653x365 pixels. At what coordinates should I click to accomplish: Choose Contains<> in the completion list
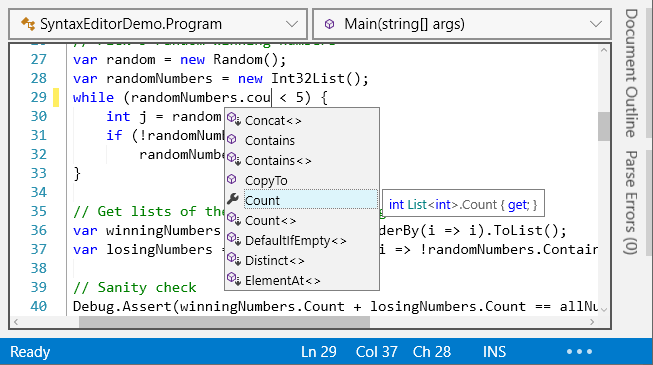pyautogui.click(x=302, y=160)
